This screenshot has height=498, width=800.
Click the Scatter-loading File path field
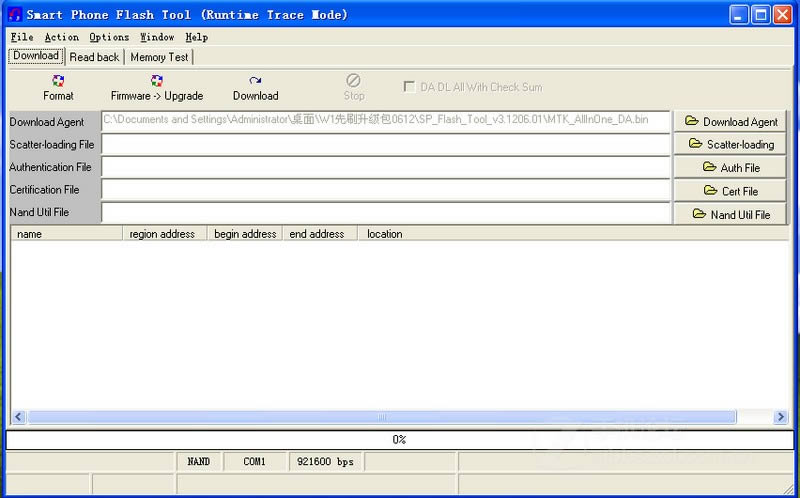385,144
